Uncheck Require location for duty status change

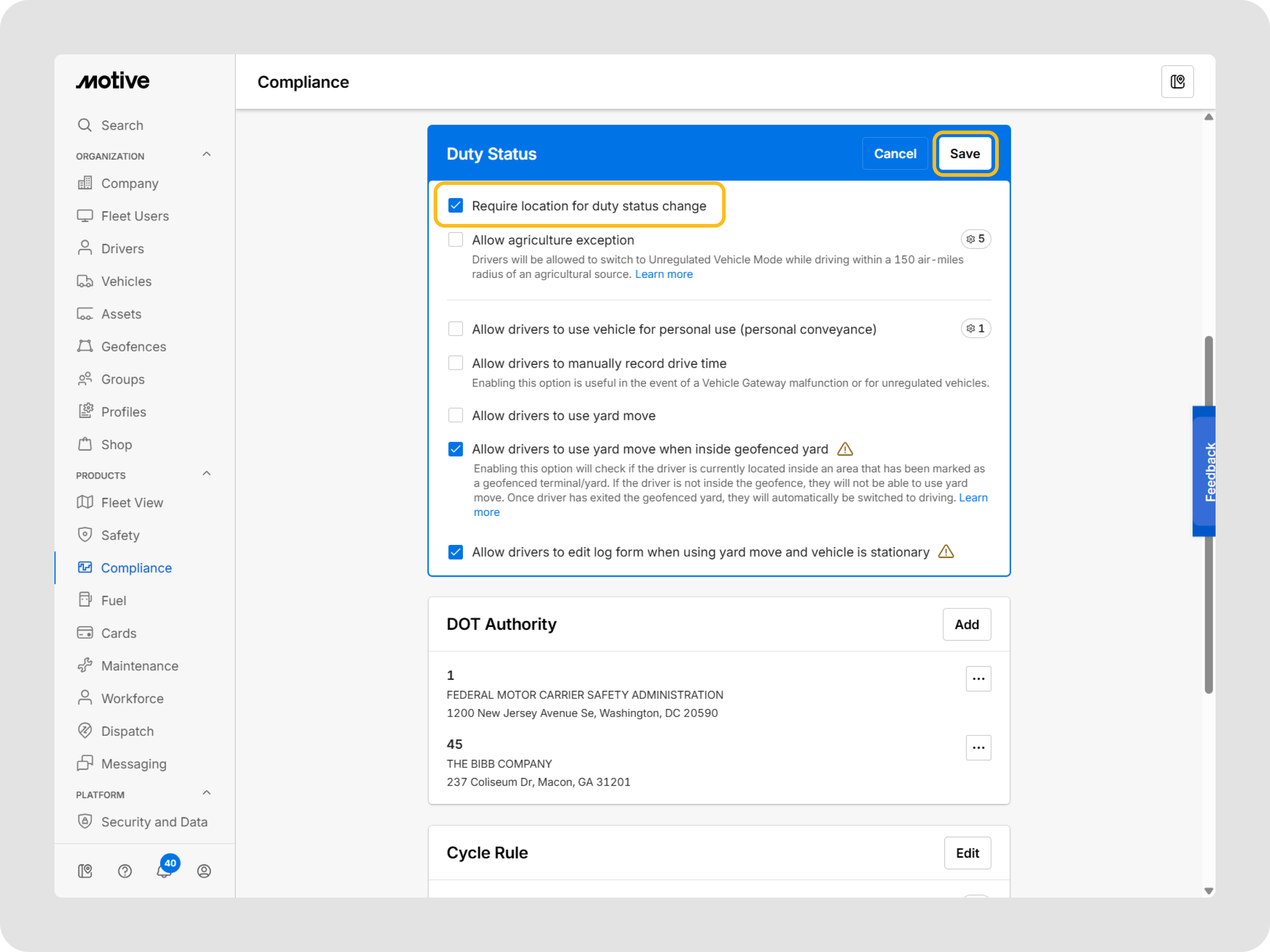tap(455, 205)
